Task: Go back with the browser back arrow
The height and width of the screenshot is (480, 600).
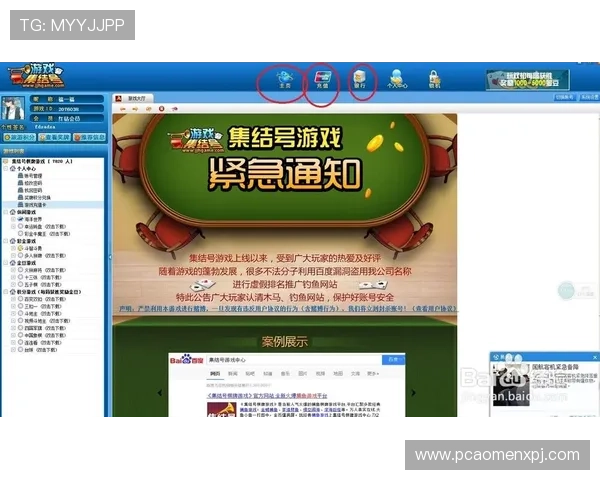Action: tap(123, 109)
